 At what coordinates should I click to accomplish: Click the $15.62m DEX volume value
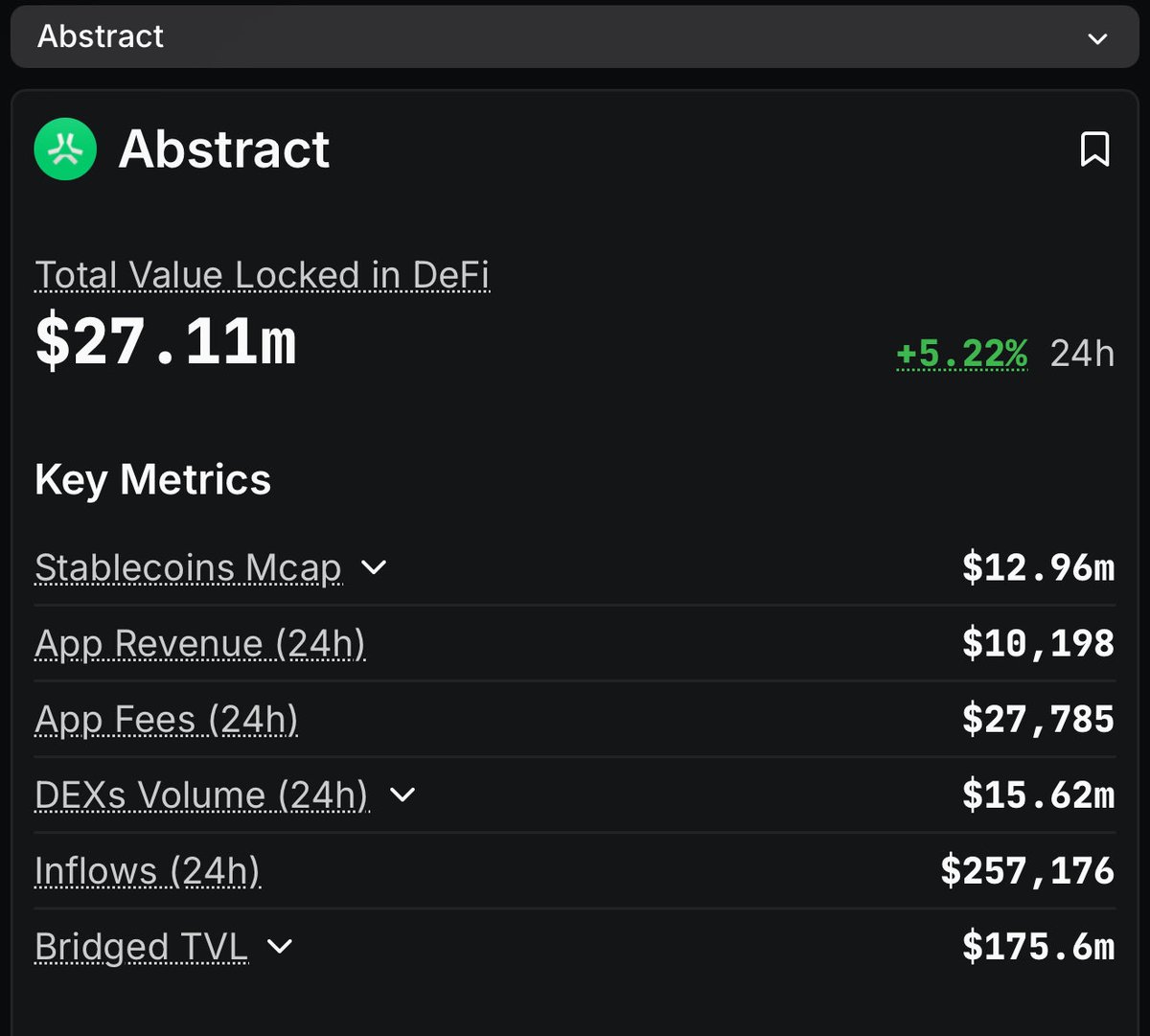click(x=1038, y=794)
